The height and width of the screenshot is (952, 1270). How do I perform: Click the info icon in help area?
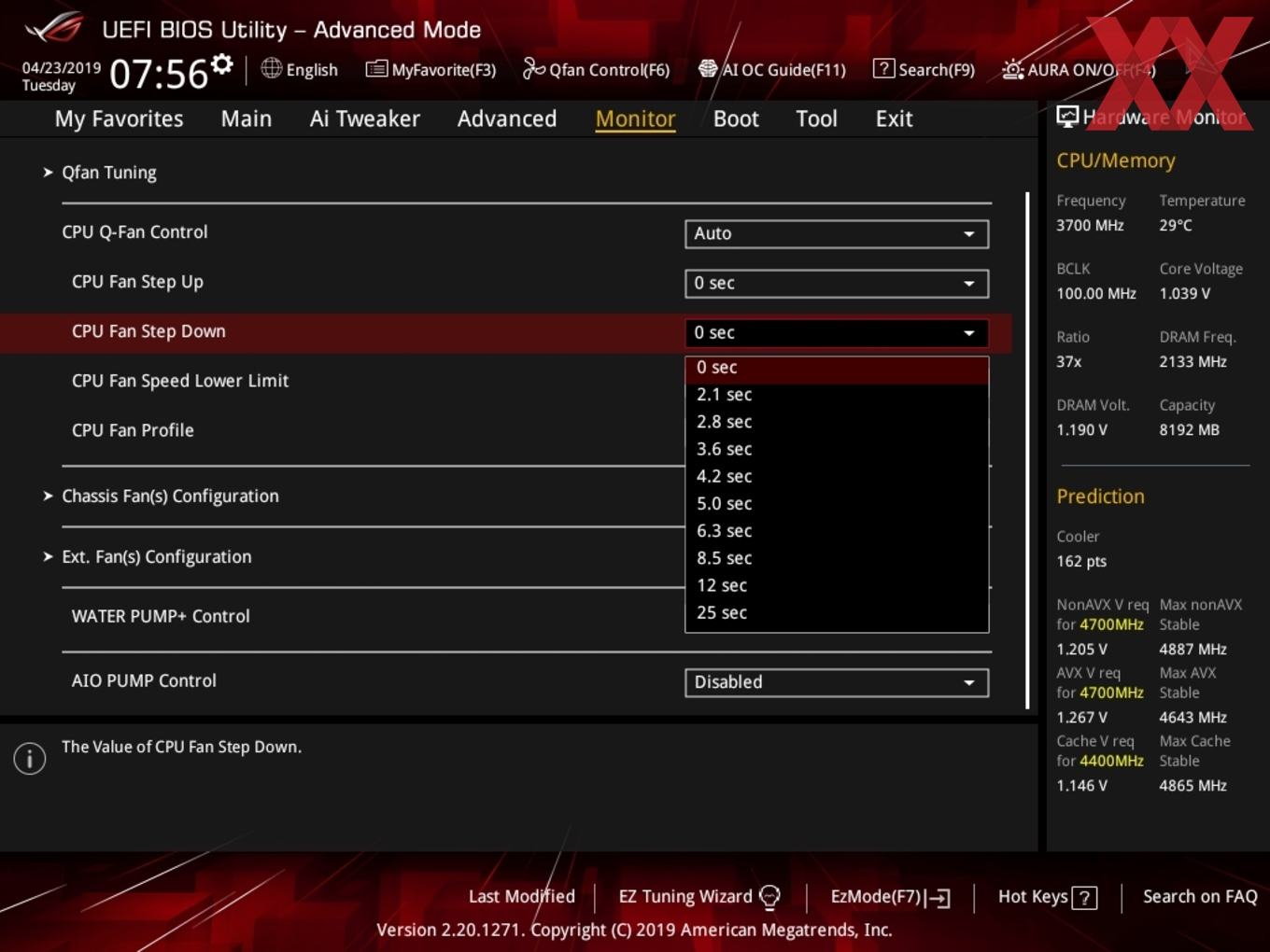tap(30, 758)
